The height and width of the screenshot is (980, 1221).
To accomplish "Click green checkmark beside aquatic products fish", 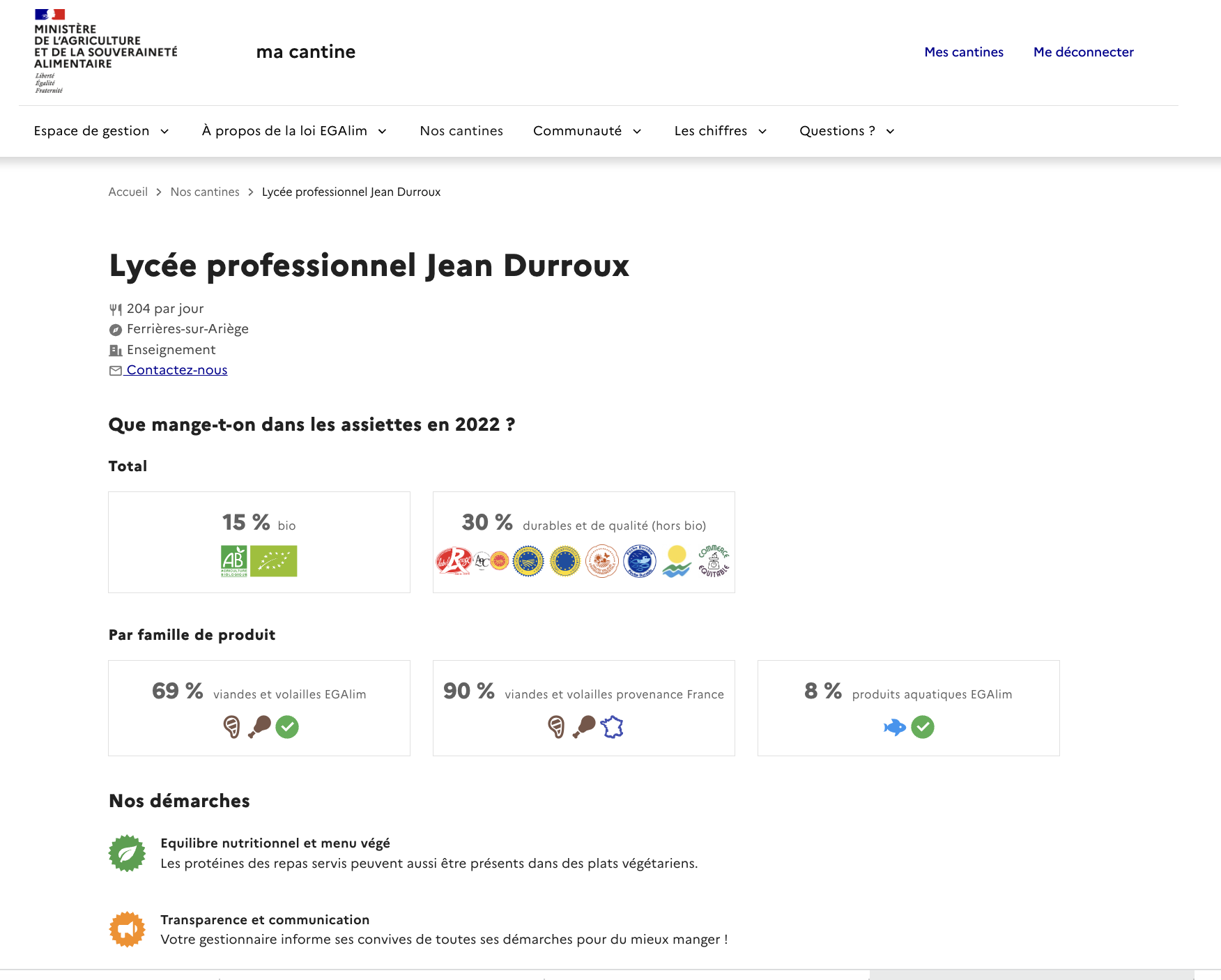I will click(x=923, y=727).
